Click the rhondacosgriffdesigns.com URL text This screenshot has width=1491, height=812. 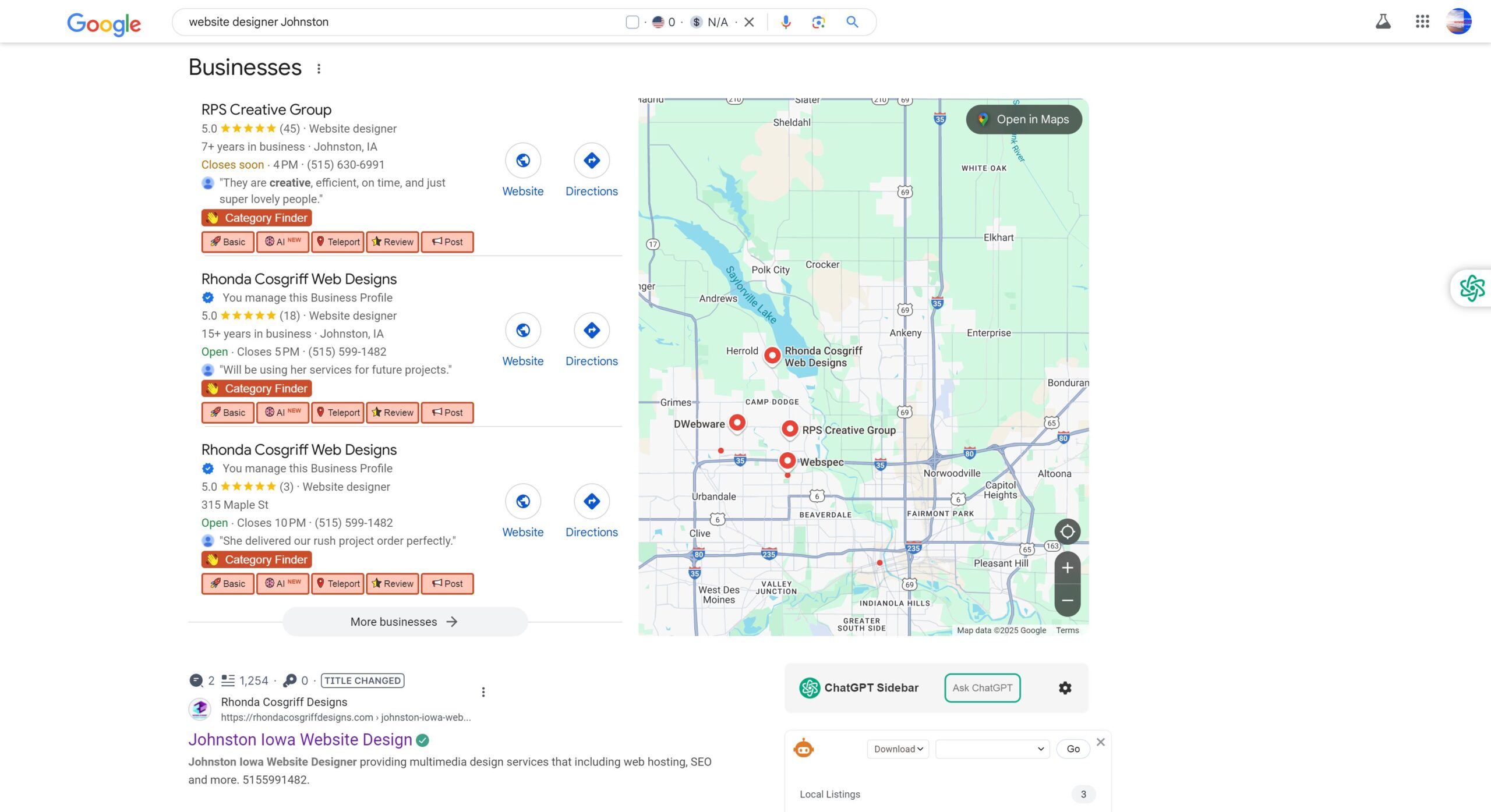(x=346, y=717)
